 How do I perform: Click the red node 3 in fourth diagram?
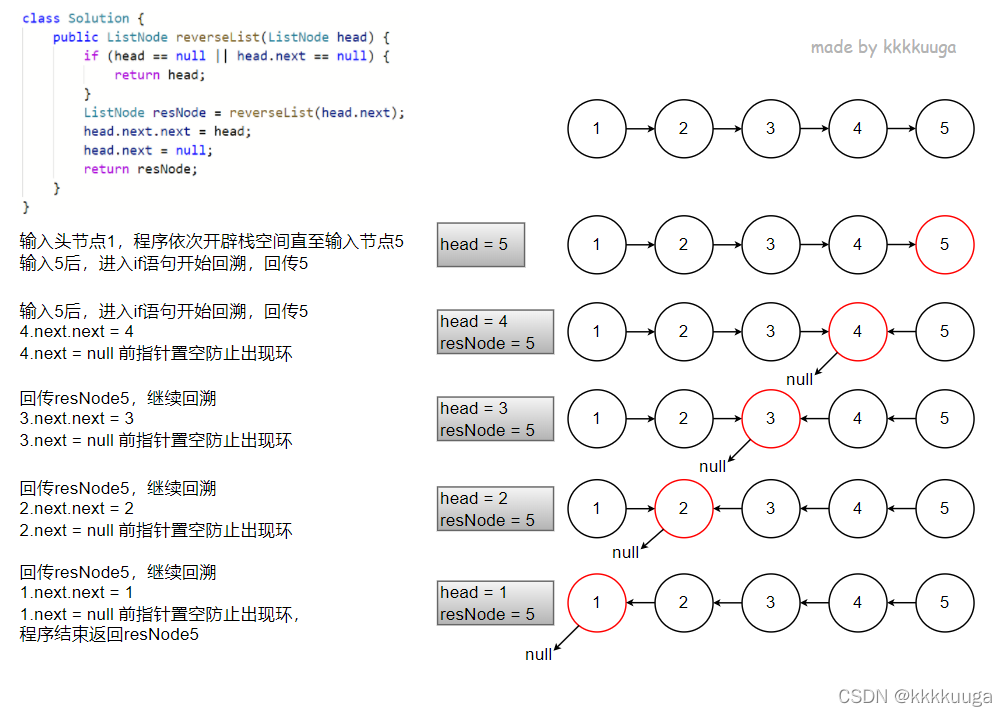point(770,419)
